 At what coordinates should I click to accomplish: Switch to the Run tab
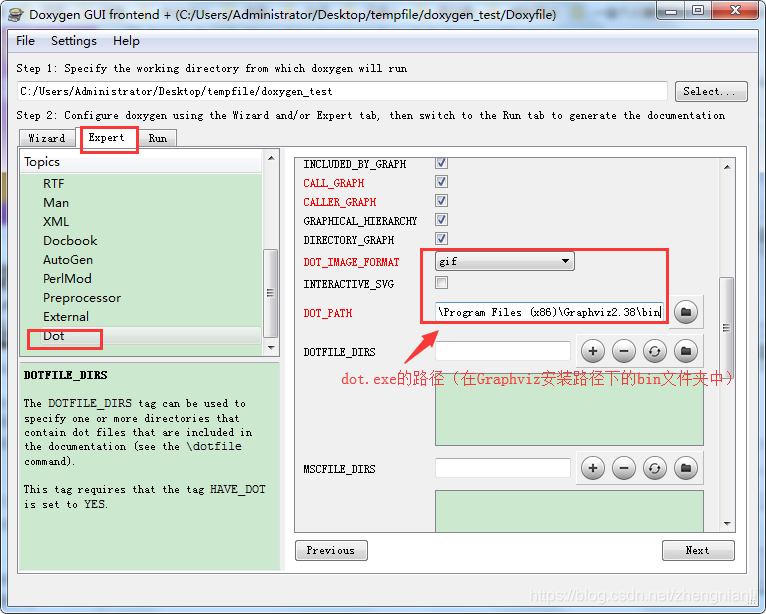(x=158, y=138)
